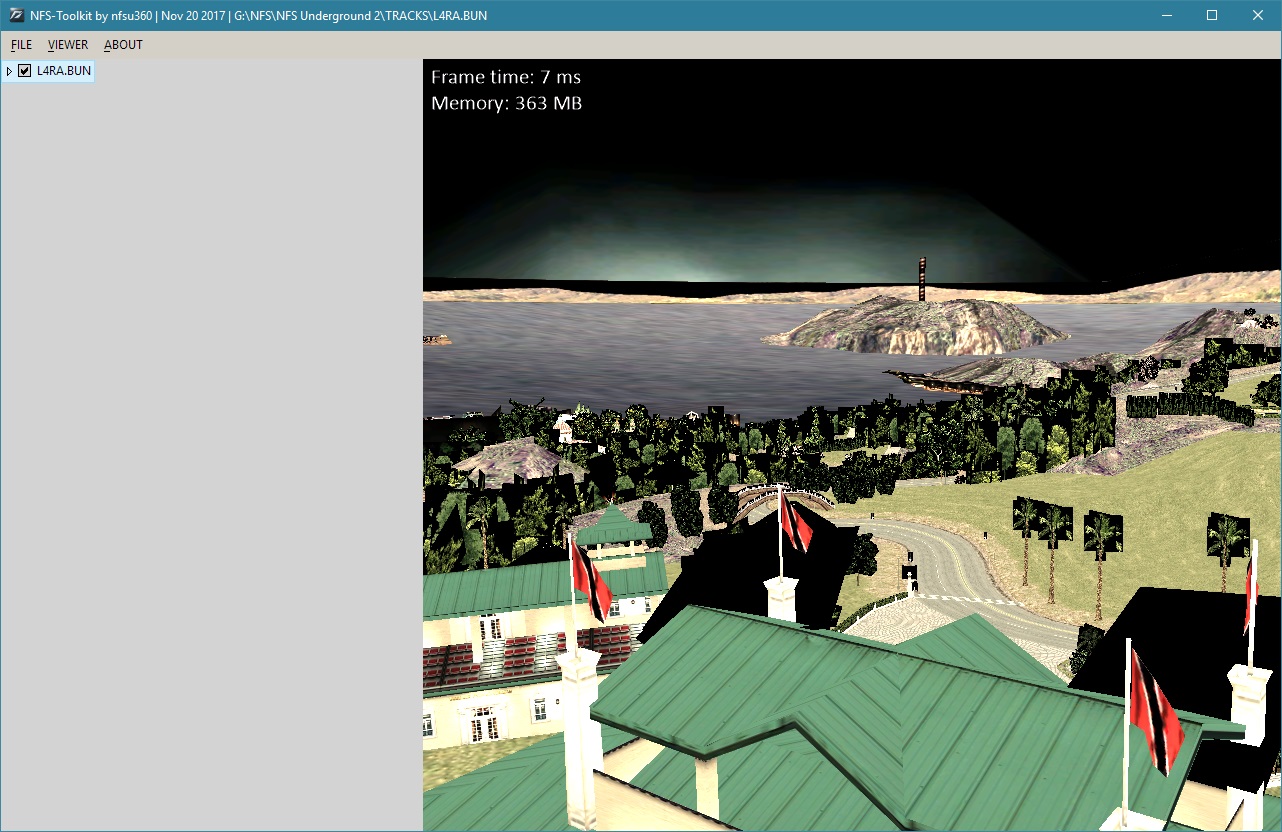Uncheck the L4RA.BUN checkbox
This screenshot has width=1282, height=832.
pyautogui.click(x=25, y=71)
